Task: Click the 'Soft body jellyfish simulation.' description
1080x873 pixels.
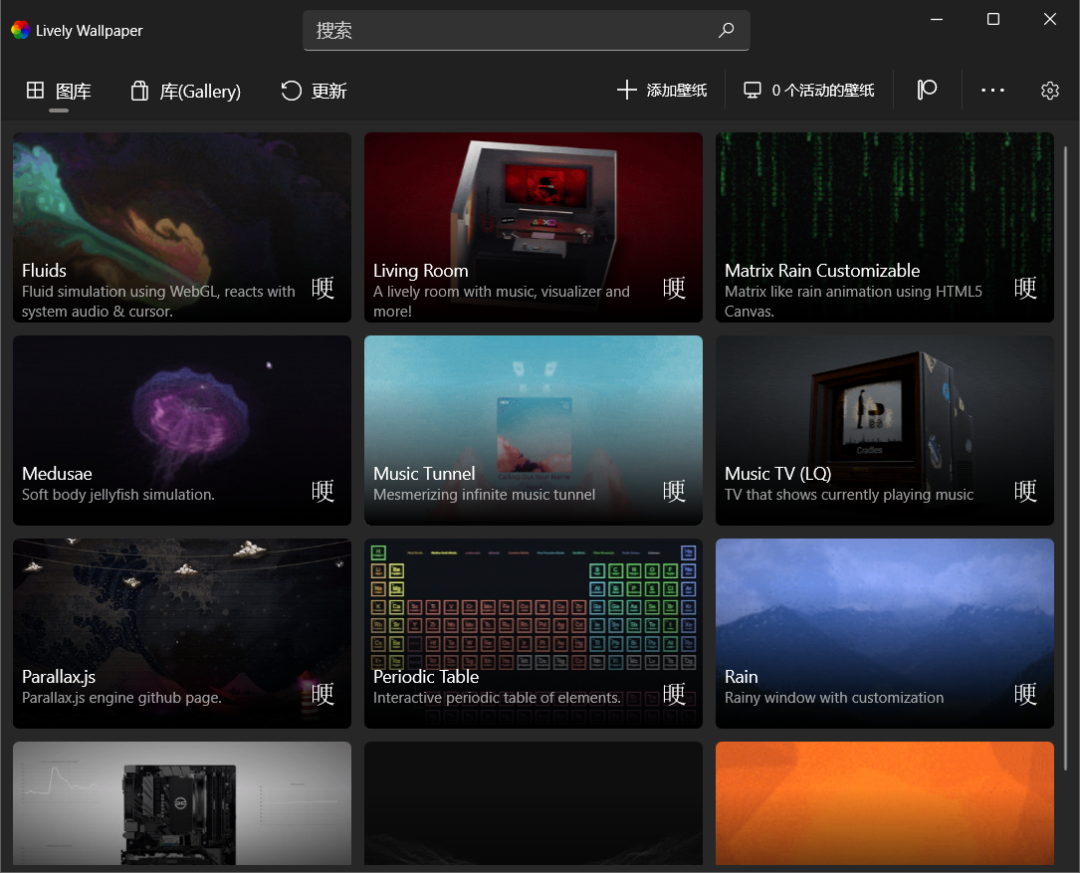Action: coord(118,495)
